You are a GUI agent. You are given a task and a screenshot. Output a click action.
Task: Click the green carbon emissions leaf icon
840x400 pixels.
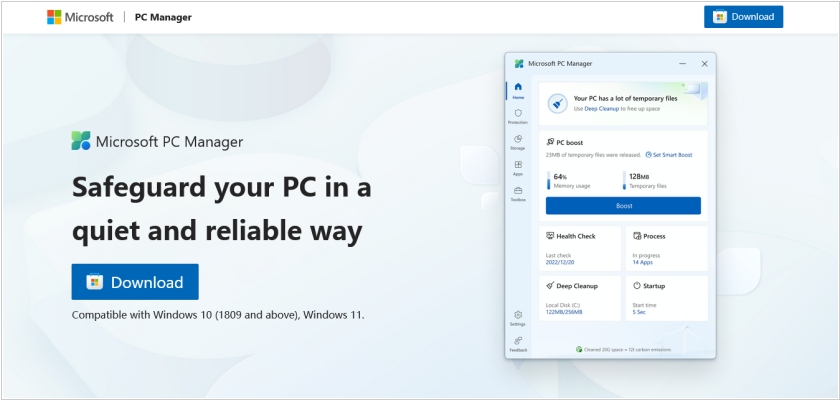click(x=579, y=349)
